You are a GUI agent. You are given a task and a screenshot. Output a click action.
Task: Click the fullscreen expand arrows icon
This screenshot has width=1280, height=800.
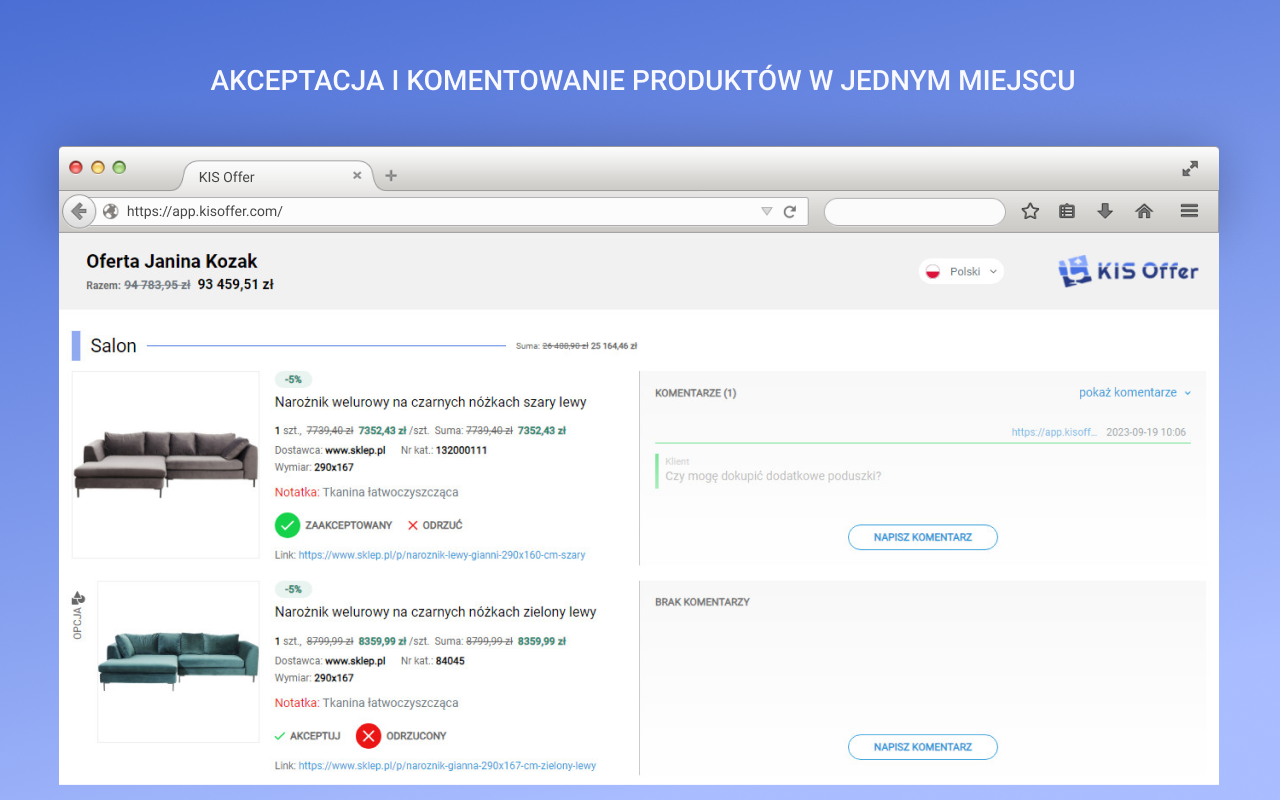coord(1190,169)
